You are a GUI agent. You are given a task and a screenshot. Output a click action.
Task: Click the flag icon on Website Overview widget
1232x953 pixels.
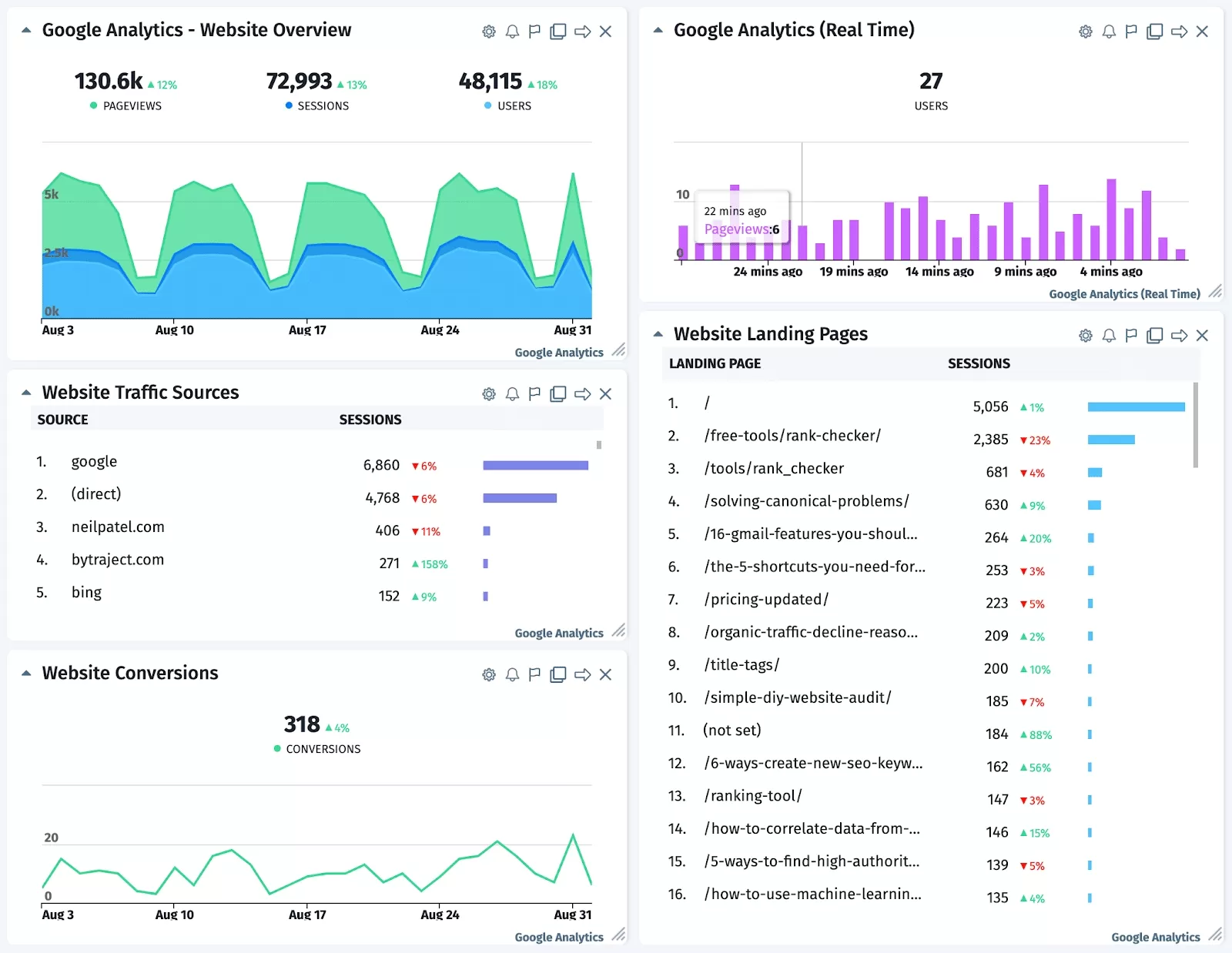click(x=534, y=31)
